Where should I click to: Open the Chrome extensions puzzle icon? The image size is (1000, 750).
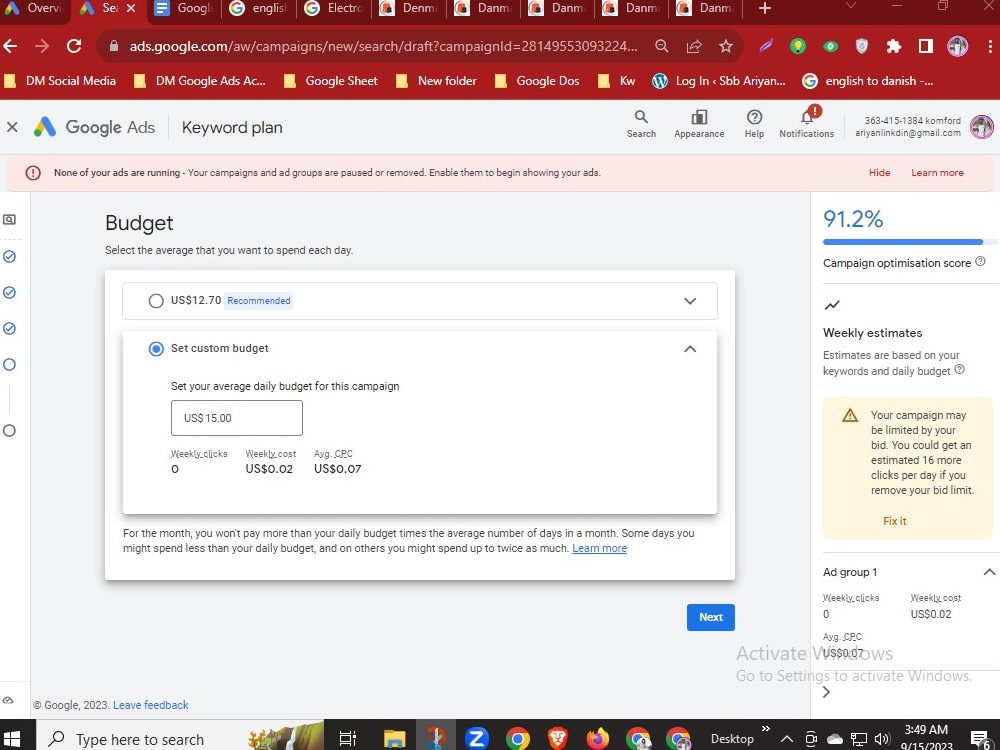(893, 46)
